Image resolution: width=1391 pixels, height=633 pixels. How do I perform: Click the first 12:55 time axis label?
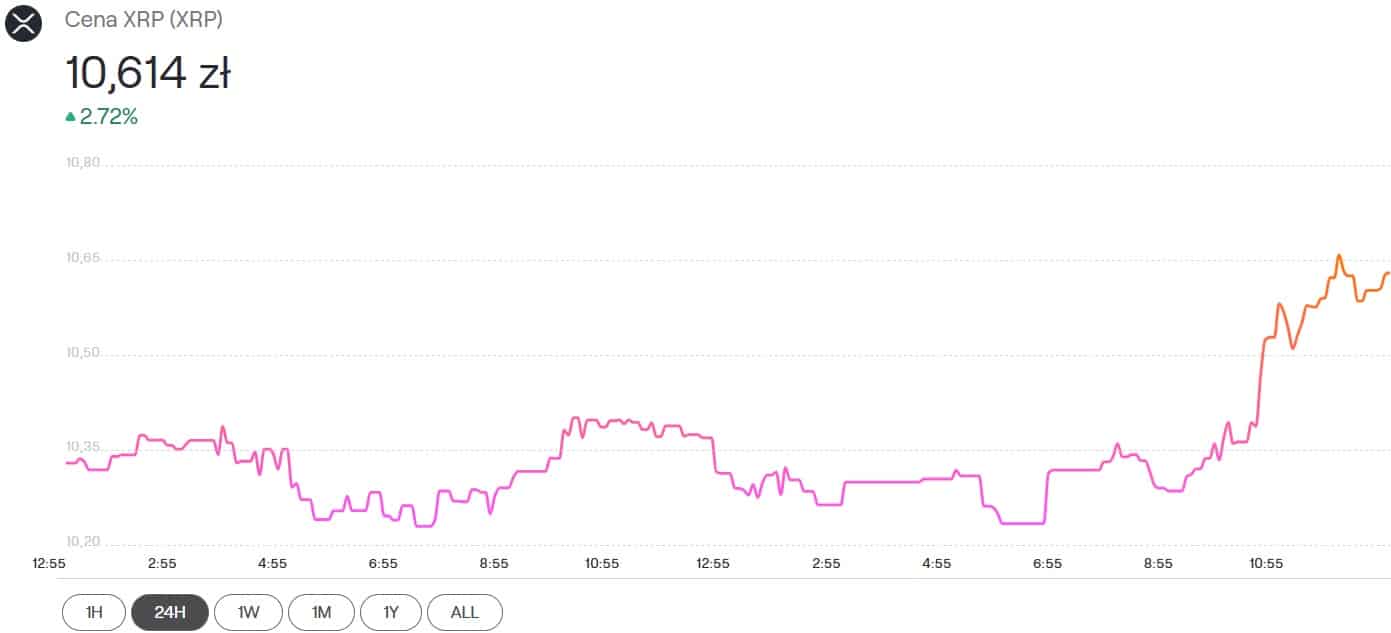[x=49, y=564]
